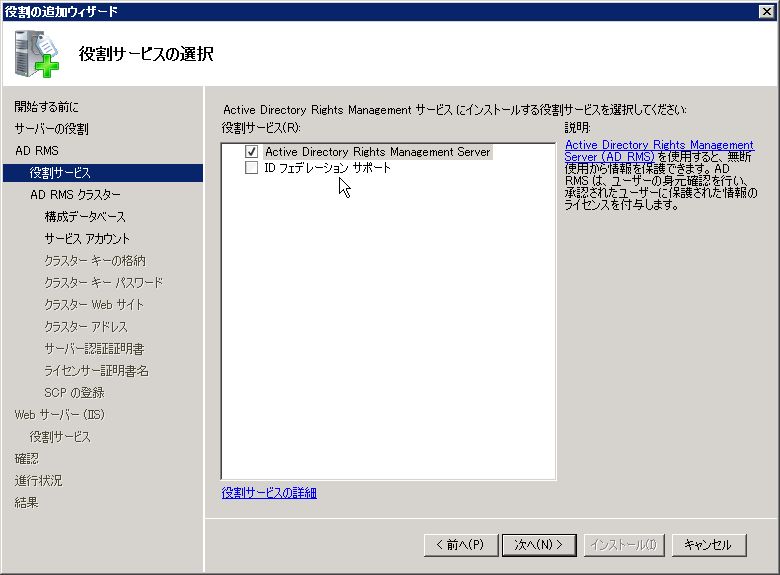Viewport: 780px width, 575px height.
Task: Select クラスター アドレス step
Action: 86,326
